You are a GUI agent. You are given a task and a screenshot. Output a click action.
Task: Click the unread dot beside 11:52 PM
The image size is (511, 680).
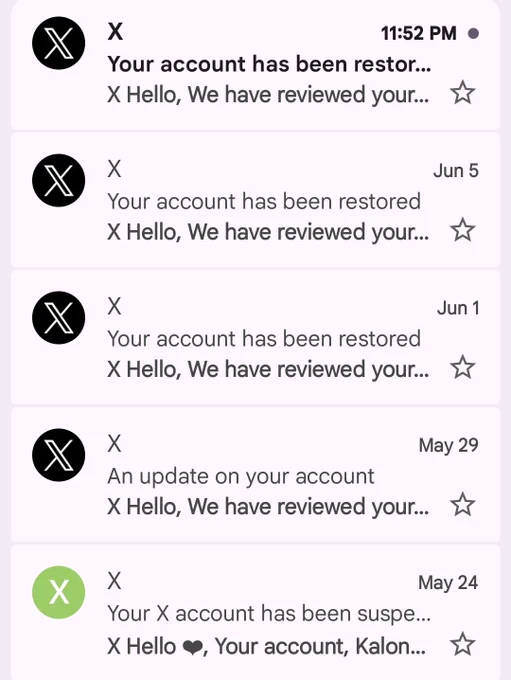coord(474,33)
